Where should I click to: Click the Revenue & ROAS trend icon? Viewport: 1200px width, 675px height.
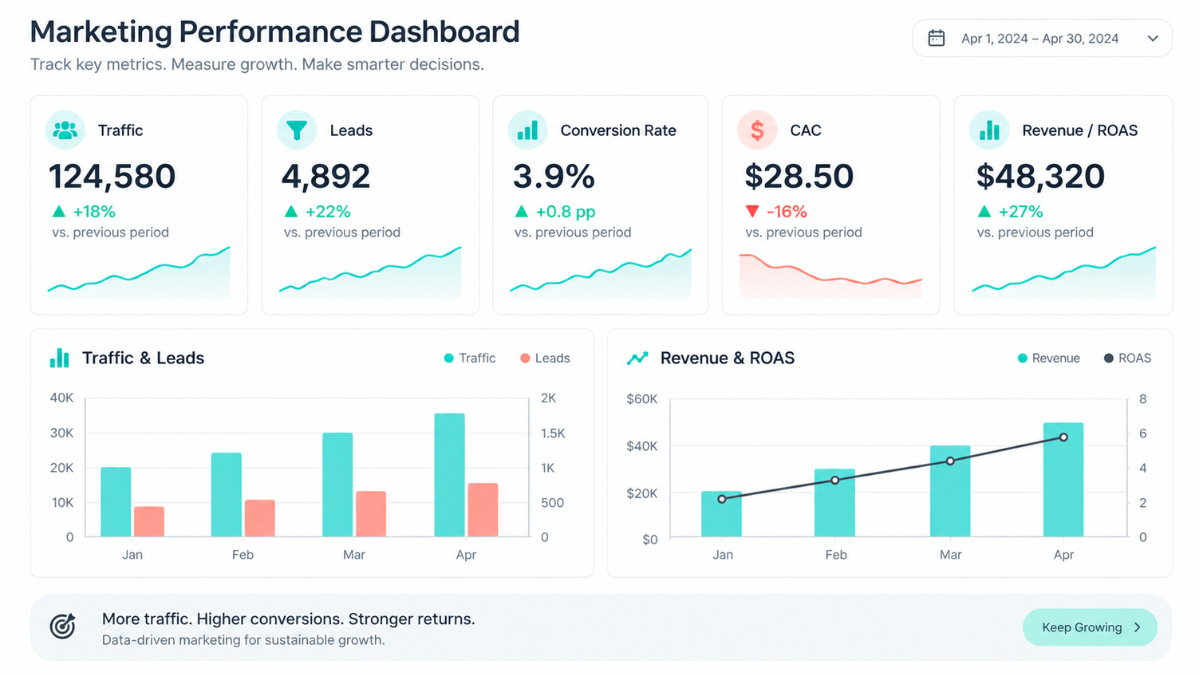[637, 358]
